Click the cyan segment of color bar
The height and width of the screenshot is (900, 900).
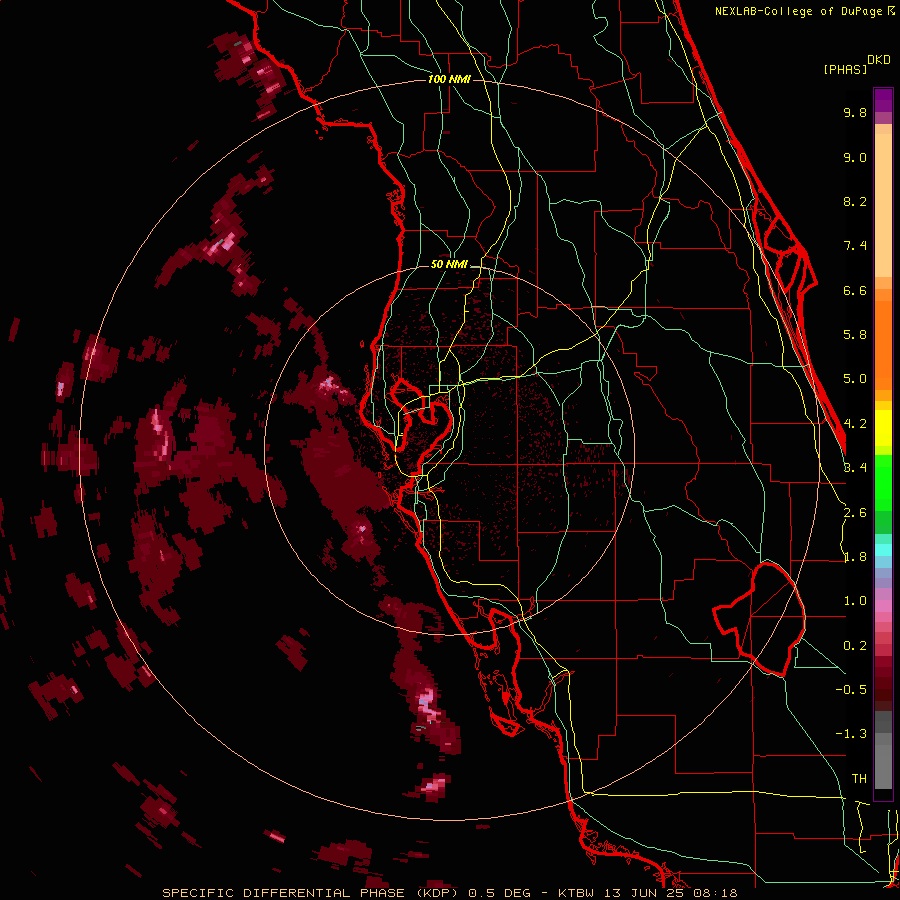tap(883, 550)
